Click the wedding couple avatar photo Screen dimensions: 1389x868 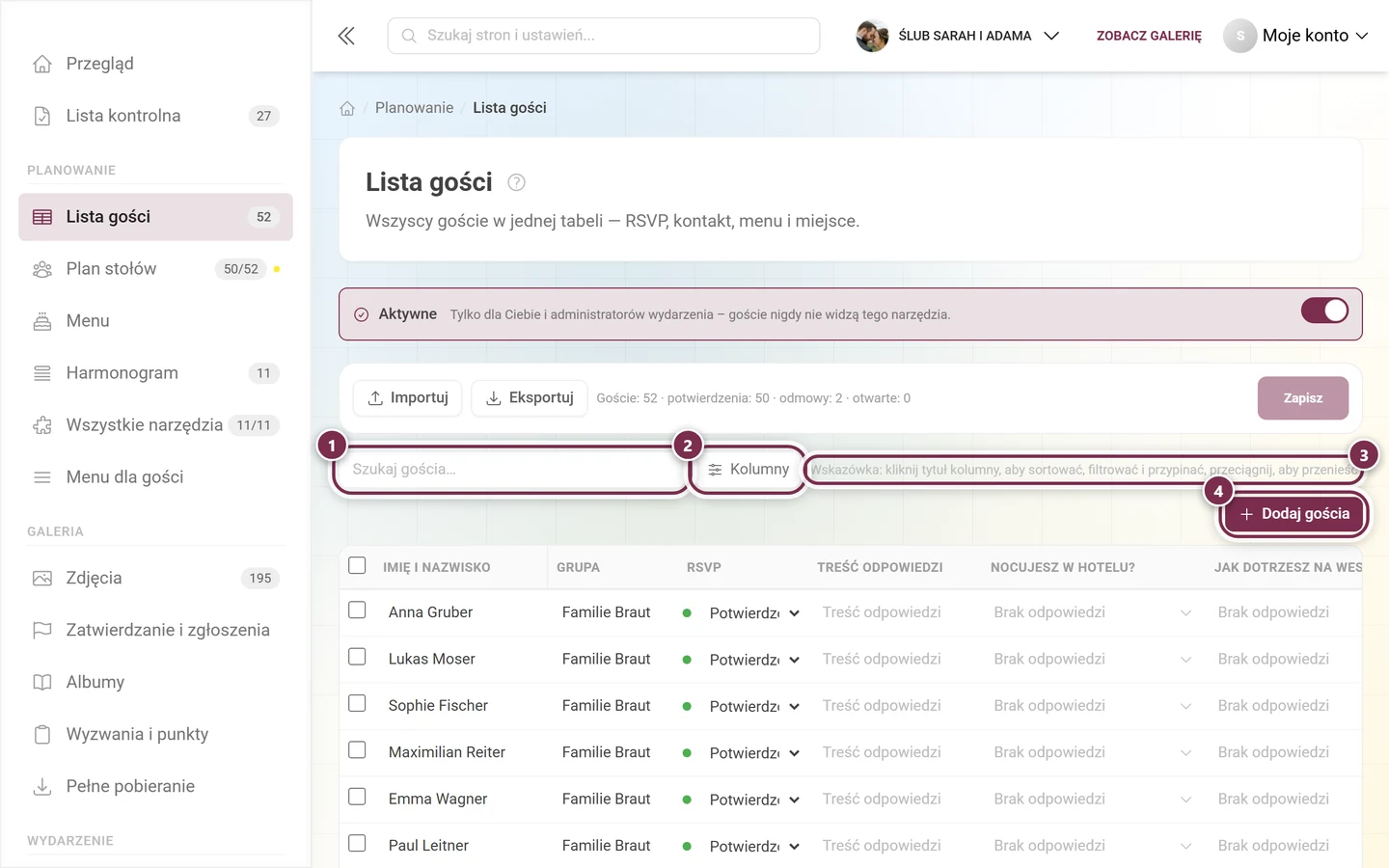click(872, 36)
